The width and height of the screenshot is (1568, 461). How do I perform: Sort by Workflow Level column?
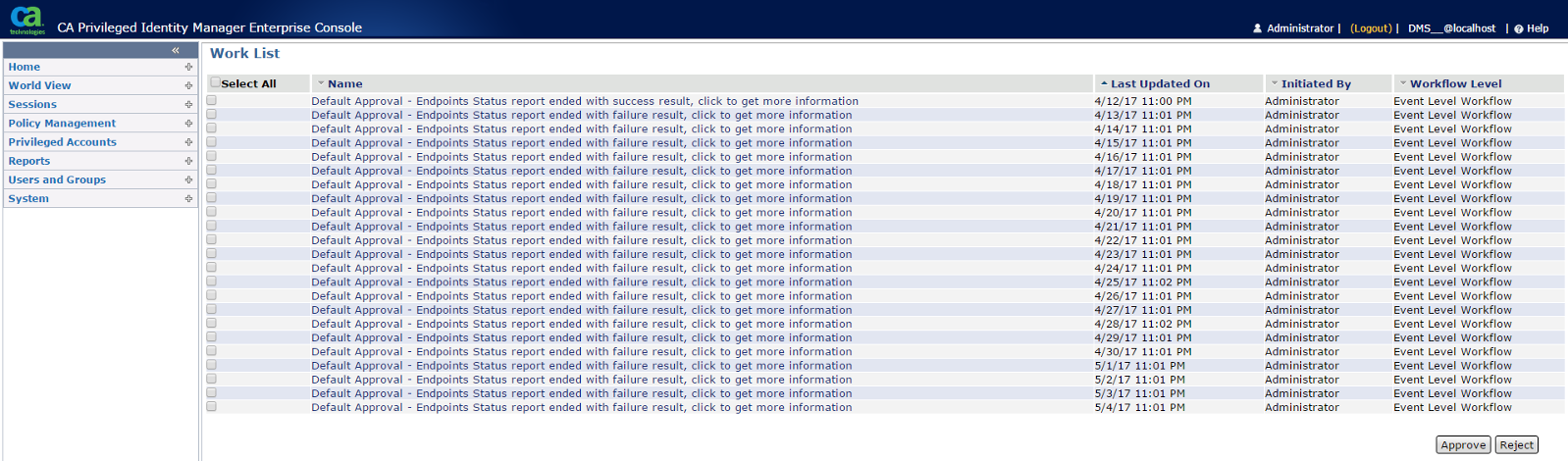pos(1456,83)
